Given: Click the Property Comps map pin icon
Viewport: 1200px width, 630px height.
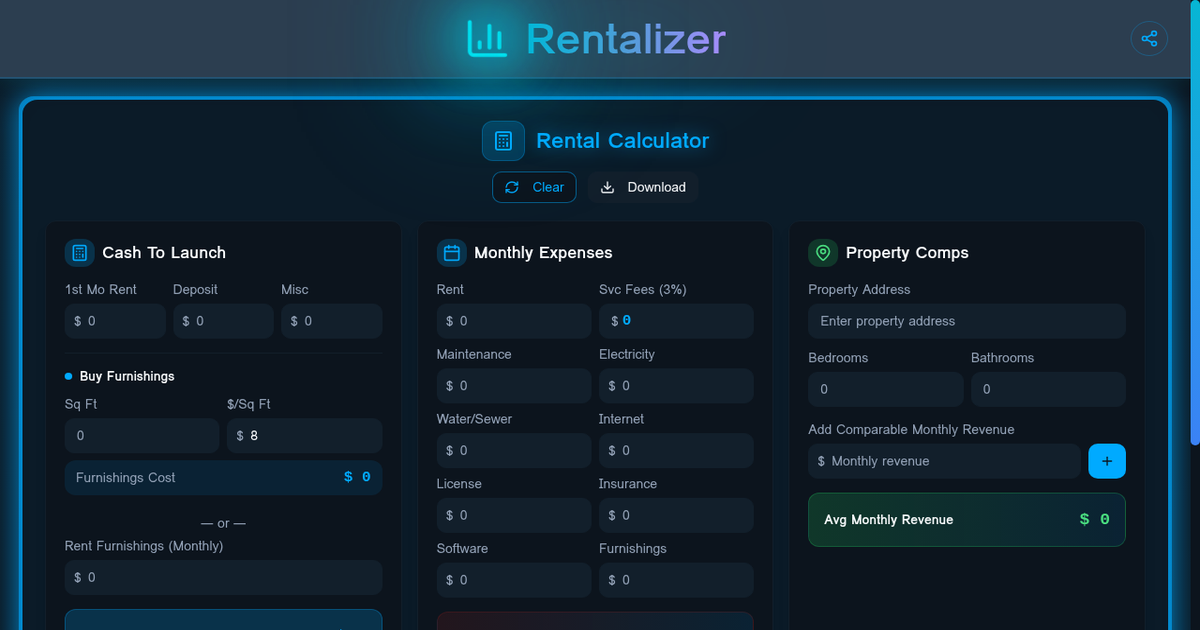Looking at the screenshot, I should [823, 253].
